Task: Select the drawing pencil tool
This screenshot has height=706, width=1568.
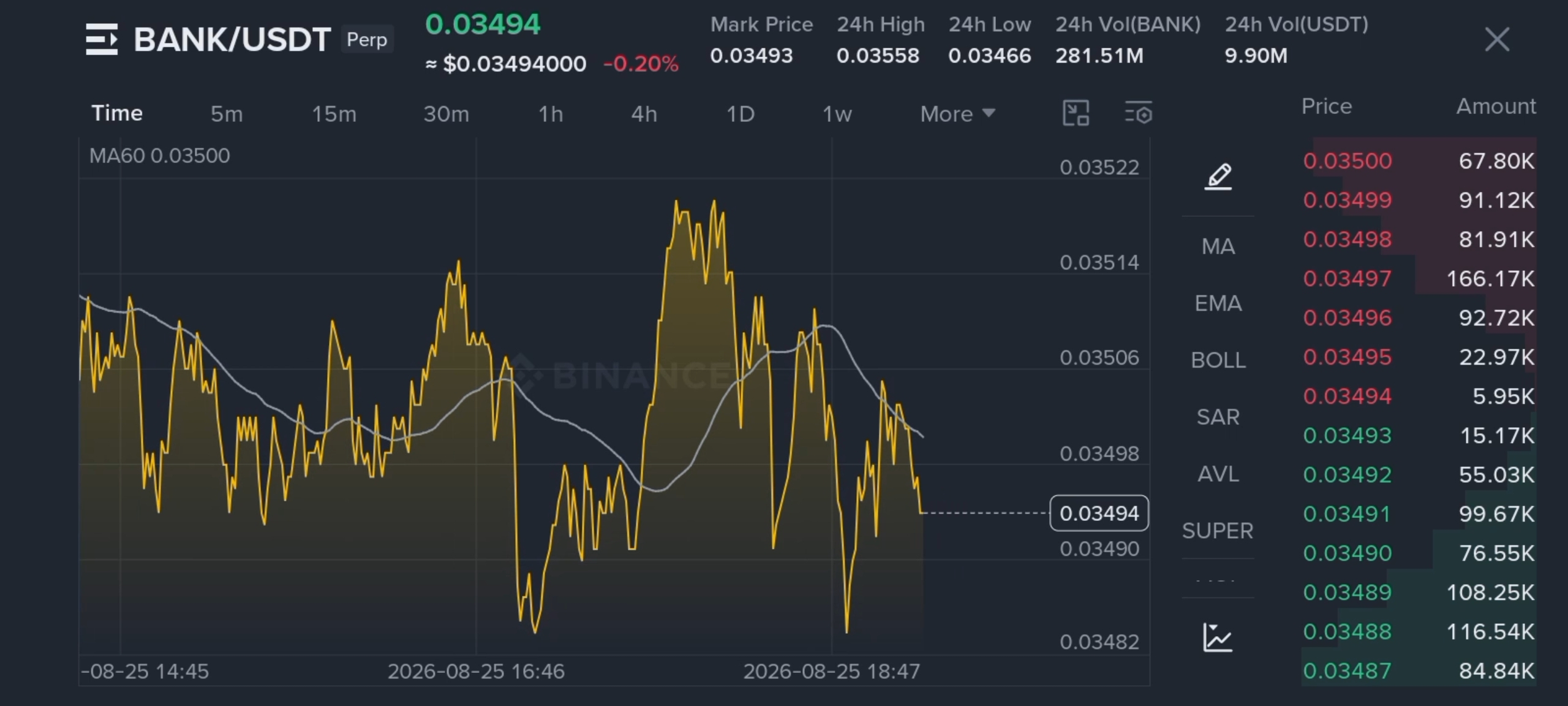Action: click(1218, 176)
